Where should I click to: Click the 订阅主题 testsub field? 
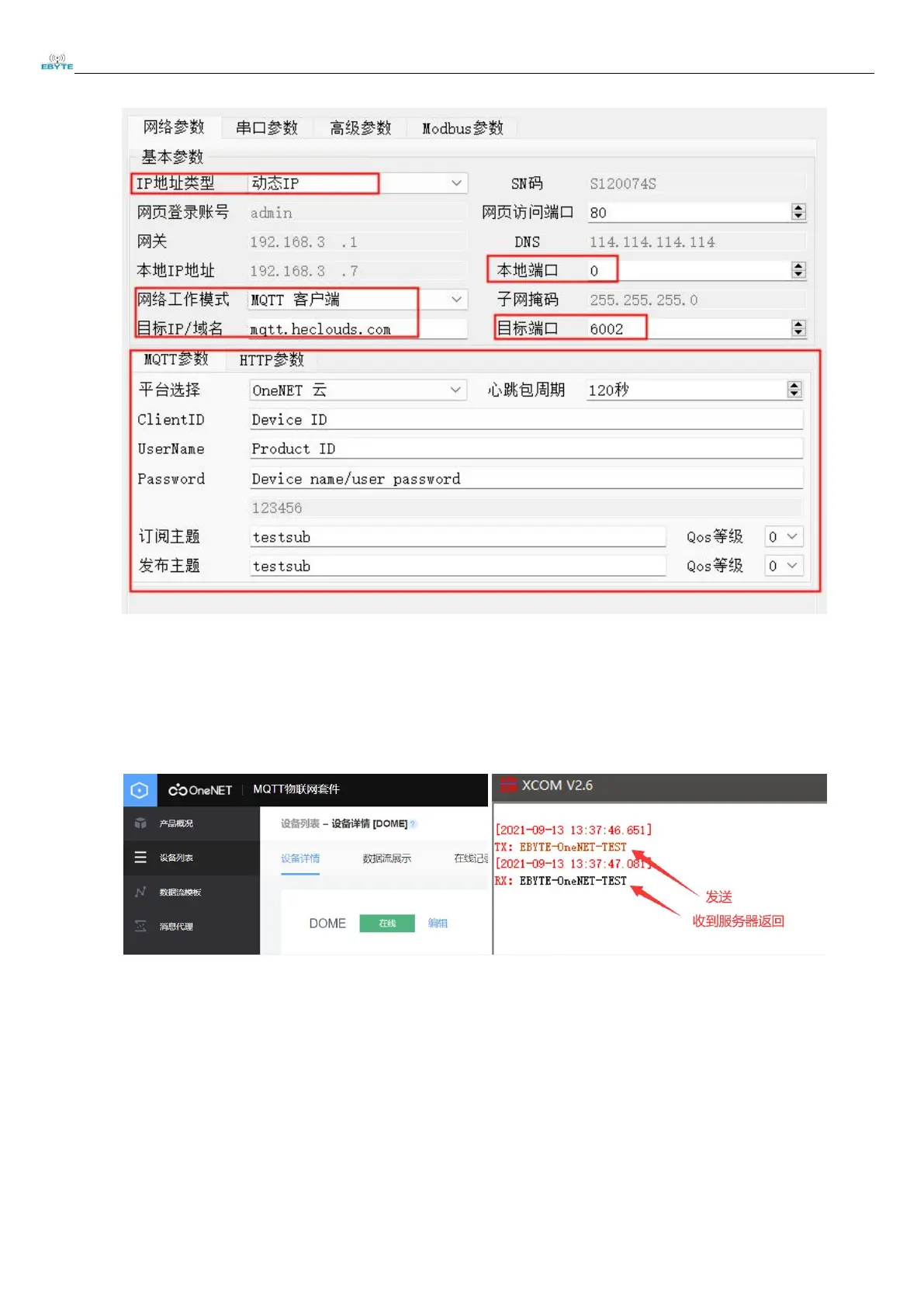458,537
